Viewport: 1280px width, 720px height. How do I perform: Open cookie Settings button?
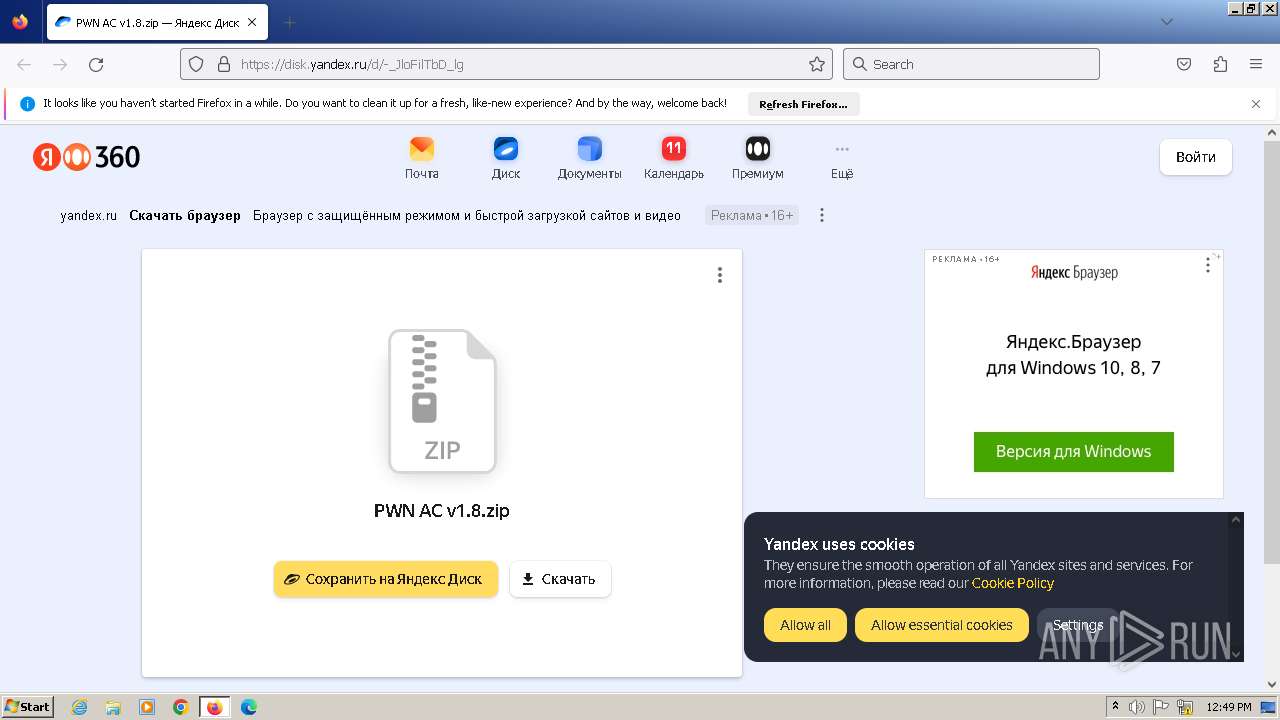pos(1078,625)
